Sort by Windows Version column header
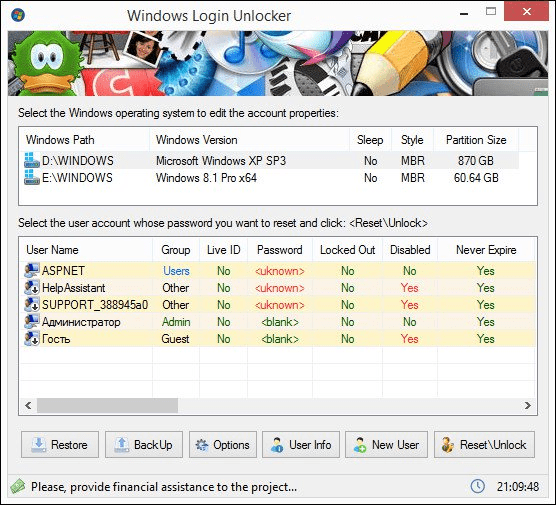This screenshot has width=556, height=505. 250,140
